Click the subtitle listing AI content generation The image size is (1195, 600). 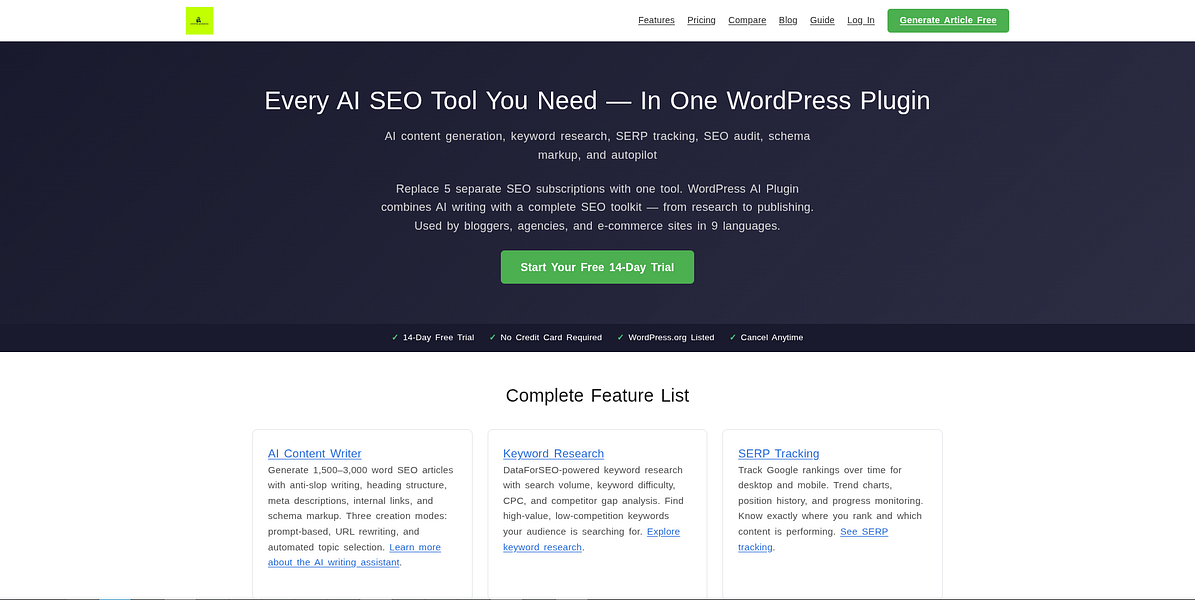click(x=598, y=146)
